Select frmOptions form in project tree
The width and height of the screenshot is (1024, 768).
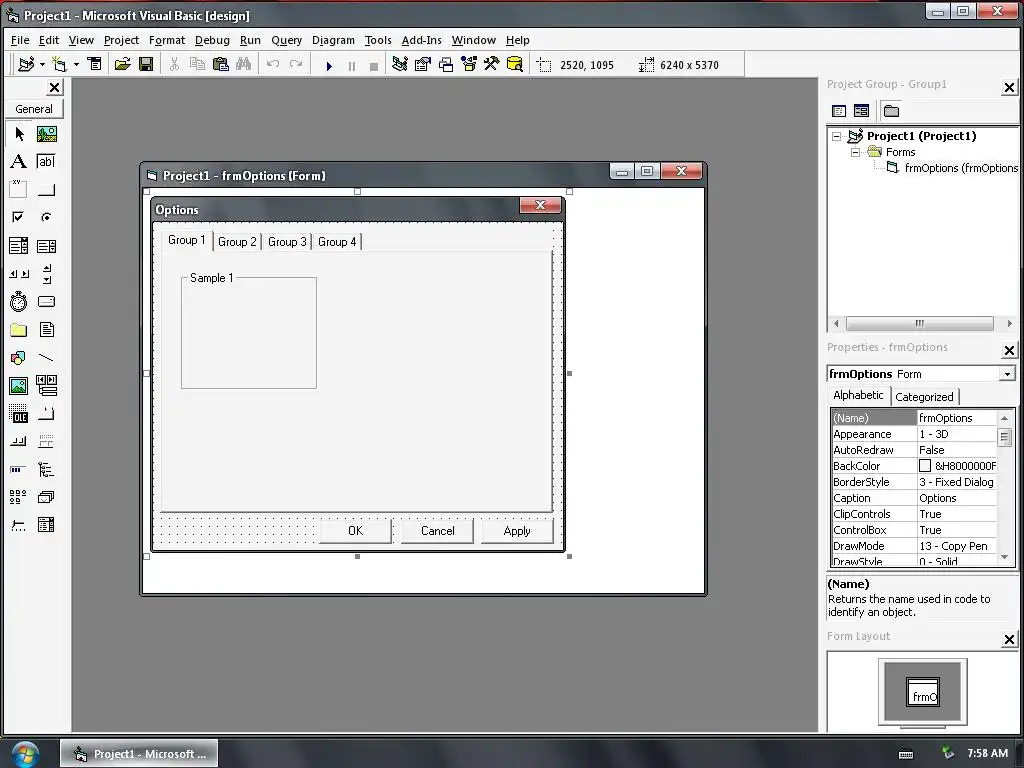(961, 168)
